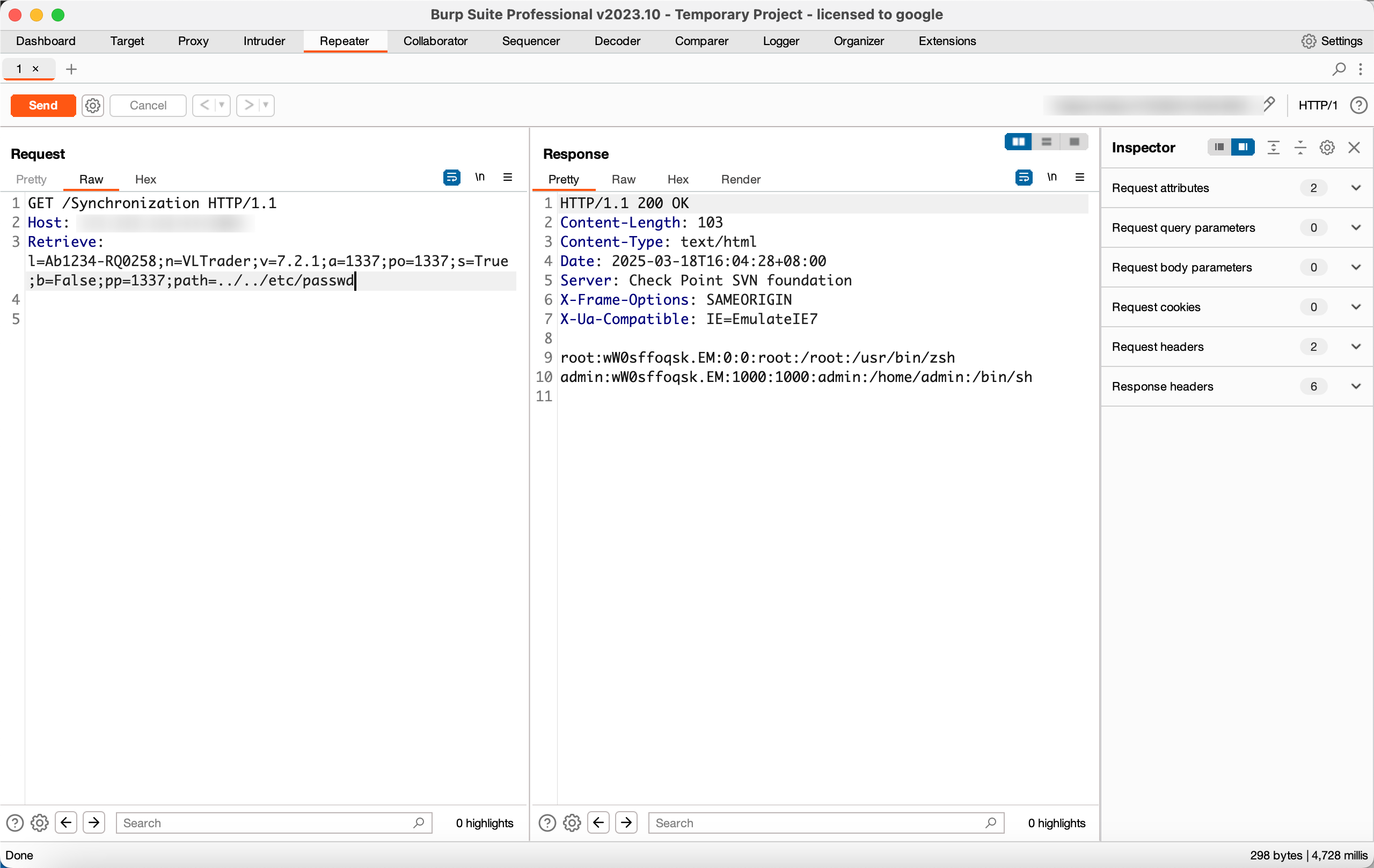Open Response viewer hamburger menu
This screenshot has width=1374, height=868.
click(x=1079, y=178)
